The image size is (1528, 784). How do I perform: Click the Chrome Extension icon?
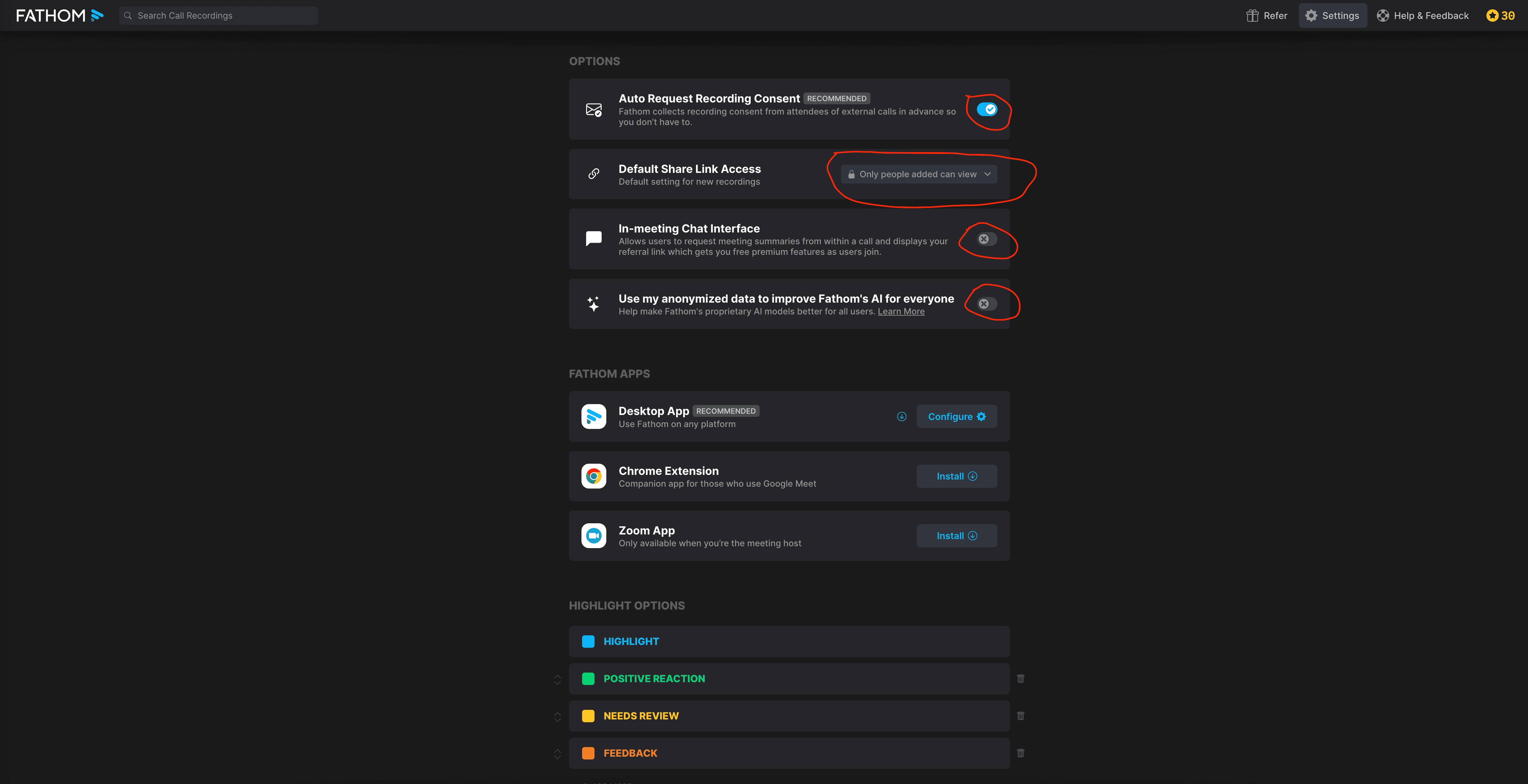click(x=593, y=476)
